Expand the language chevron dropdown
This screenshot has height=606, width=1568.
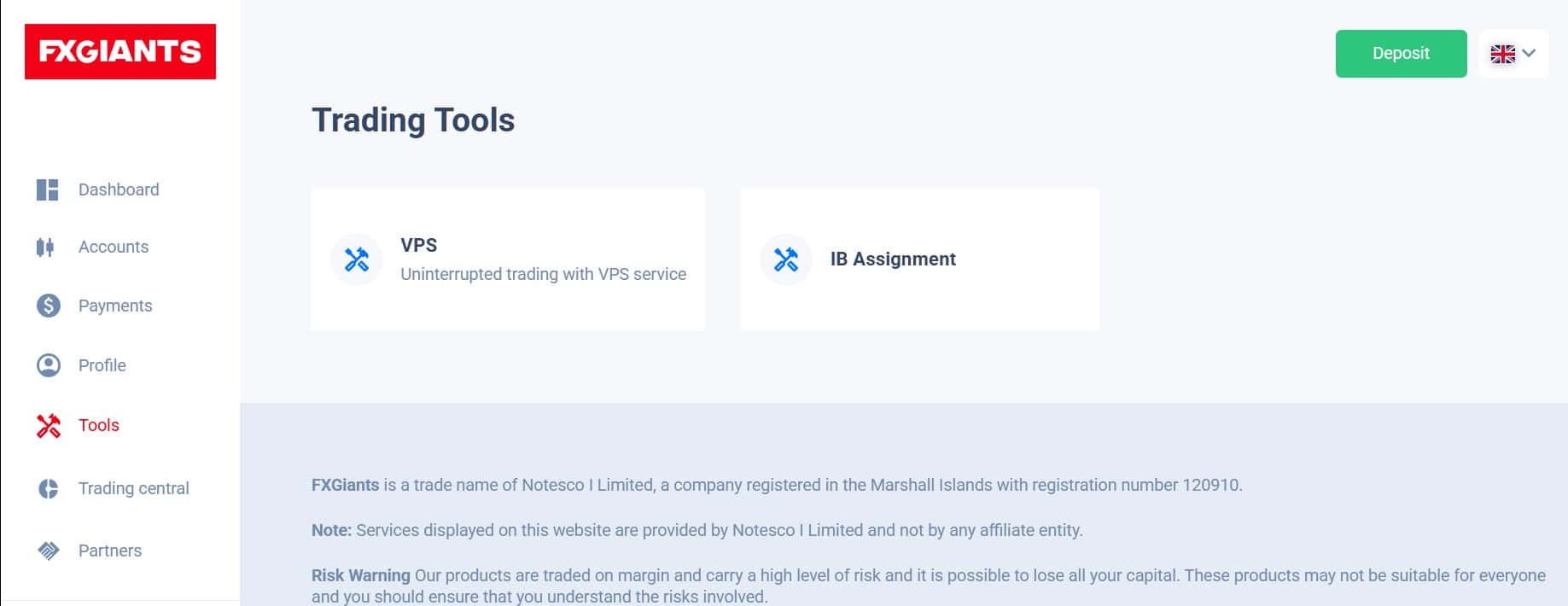[1529, 53]
